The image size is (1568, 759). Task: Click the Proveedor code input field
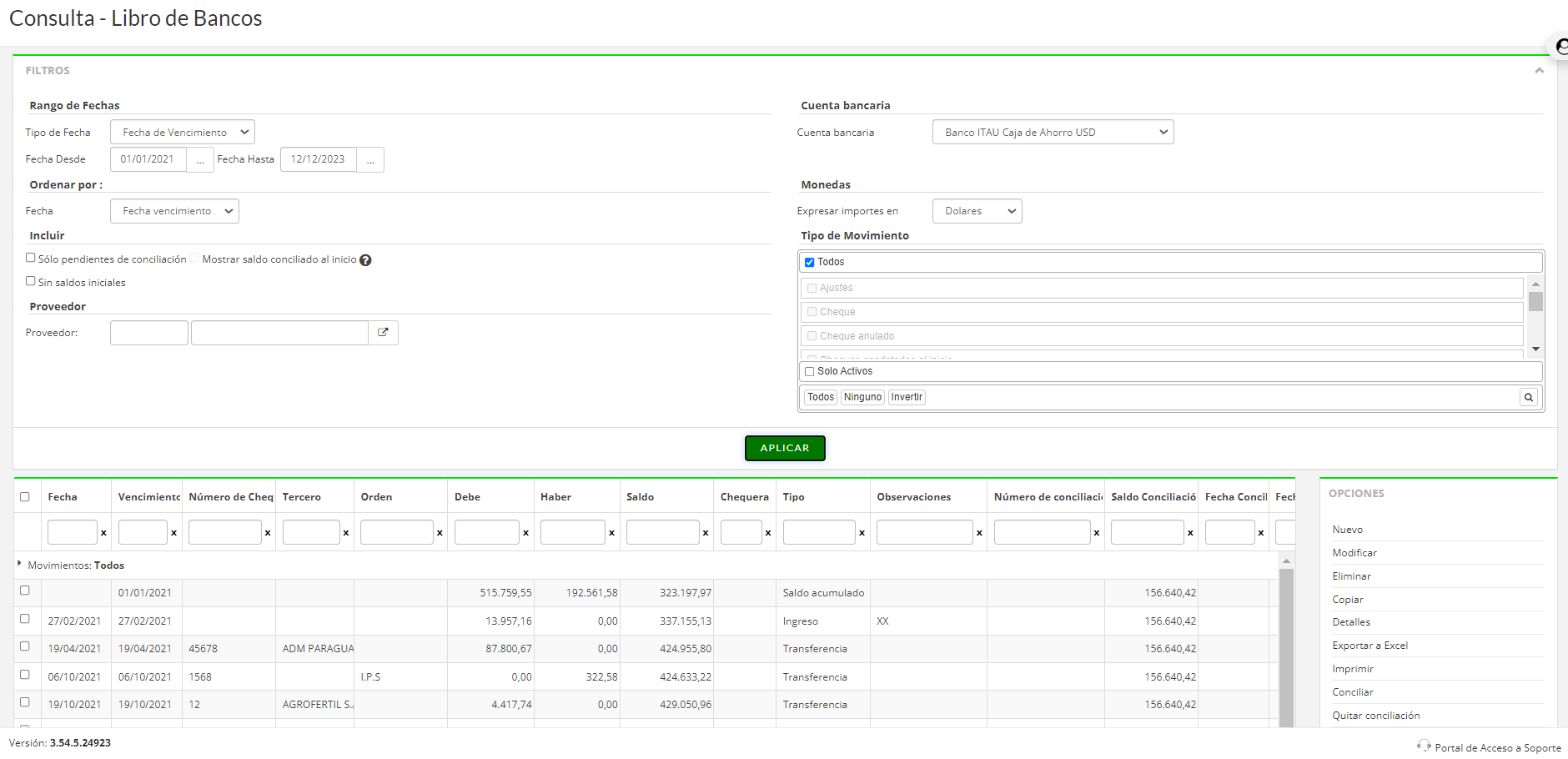pyautogui.click(x=149, y=333)
